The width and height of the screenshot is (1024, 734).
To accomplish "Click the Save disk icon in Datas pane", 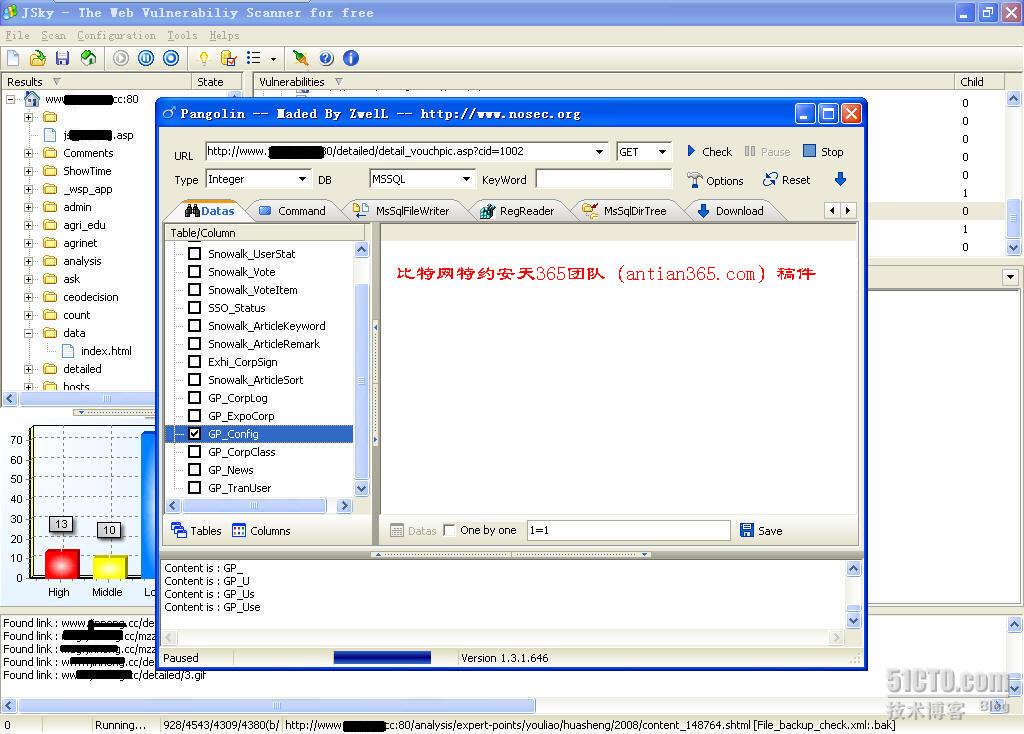I will point(747,530).
